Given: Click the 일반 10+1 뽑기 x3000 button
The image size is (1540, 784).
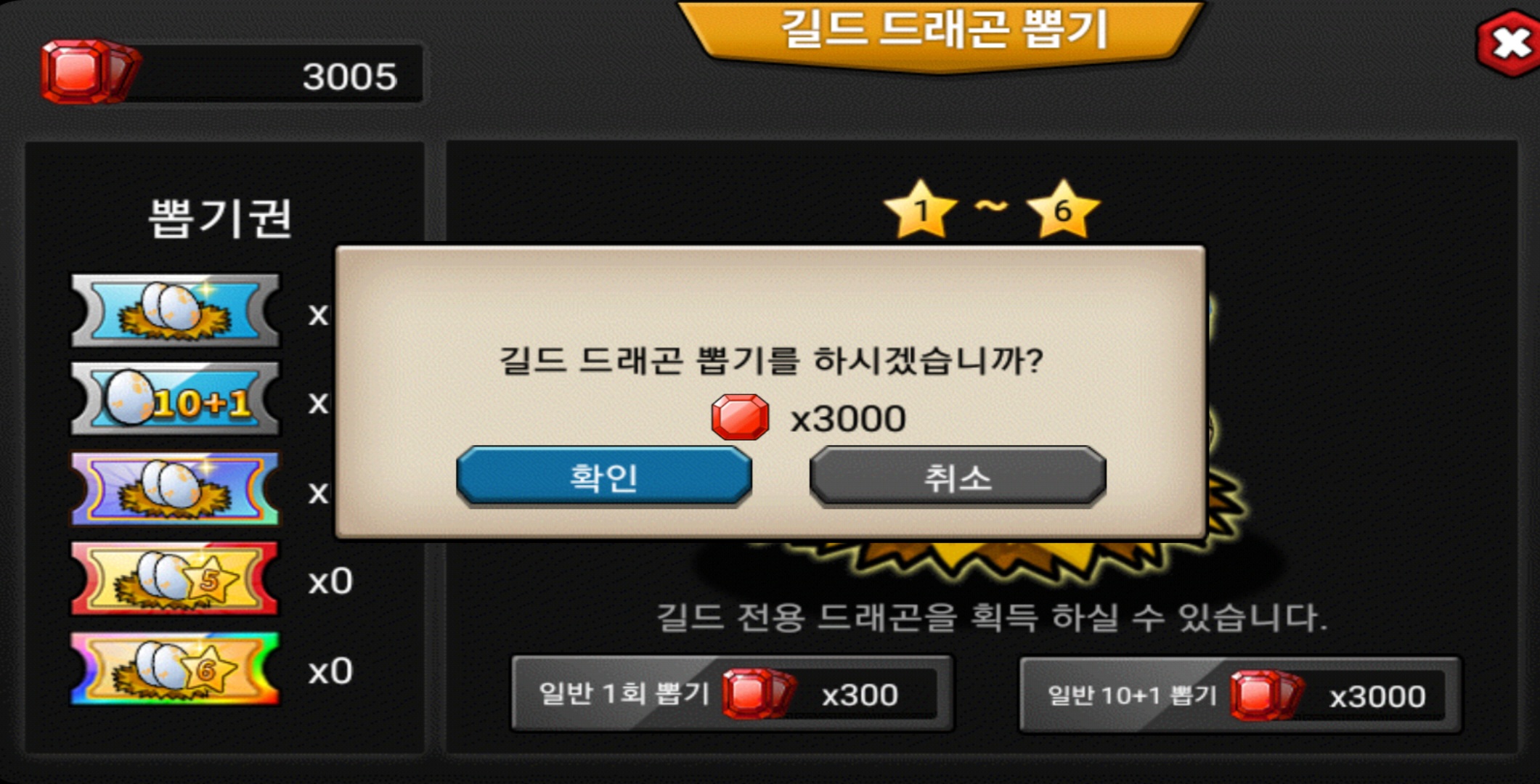Looking at the screenshot, I should 1240,695.
